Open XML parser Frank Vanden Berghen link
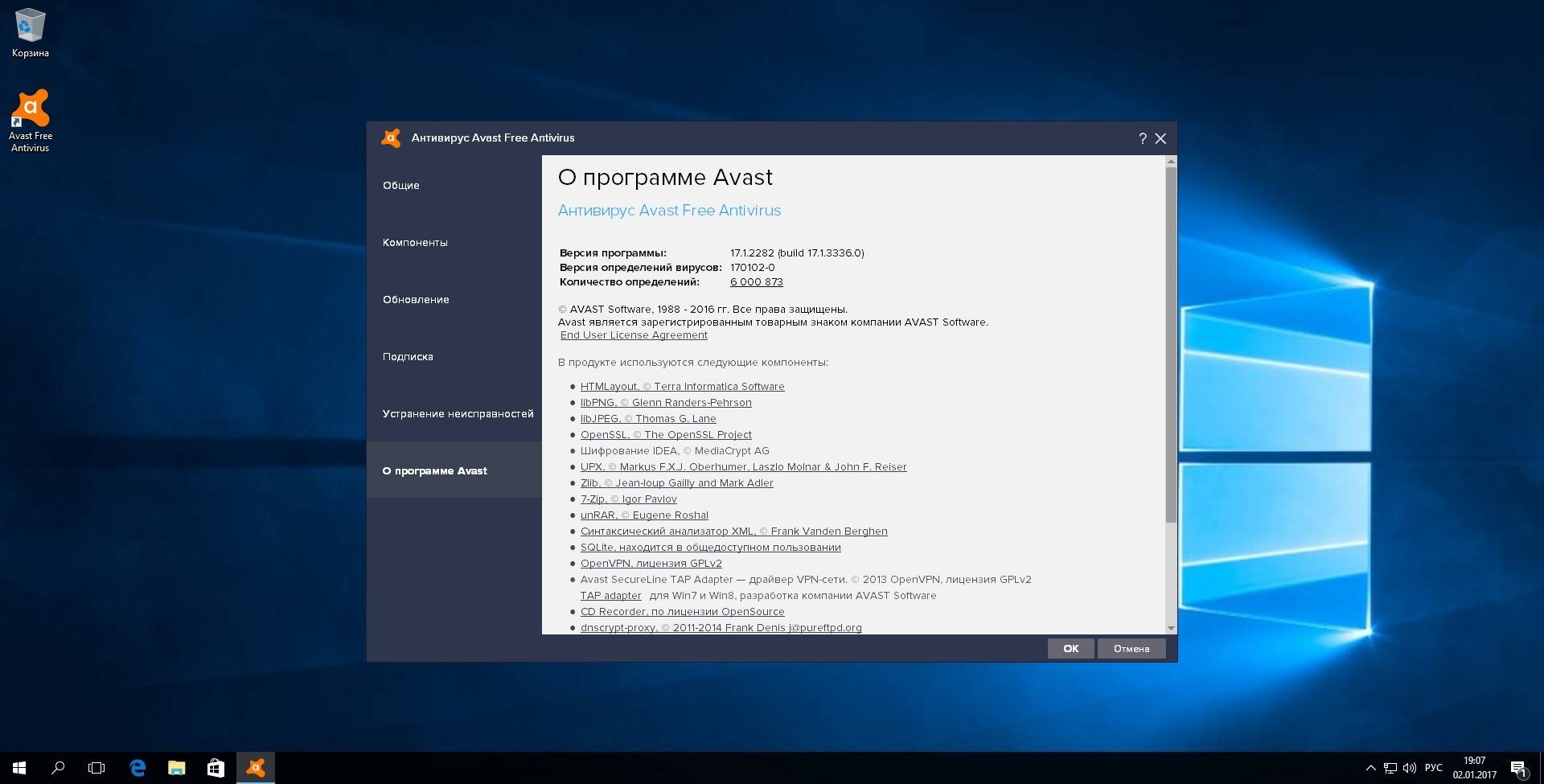Screen dimensions: 1544x784 pos(733,531)
